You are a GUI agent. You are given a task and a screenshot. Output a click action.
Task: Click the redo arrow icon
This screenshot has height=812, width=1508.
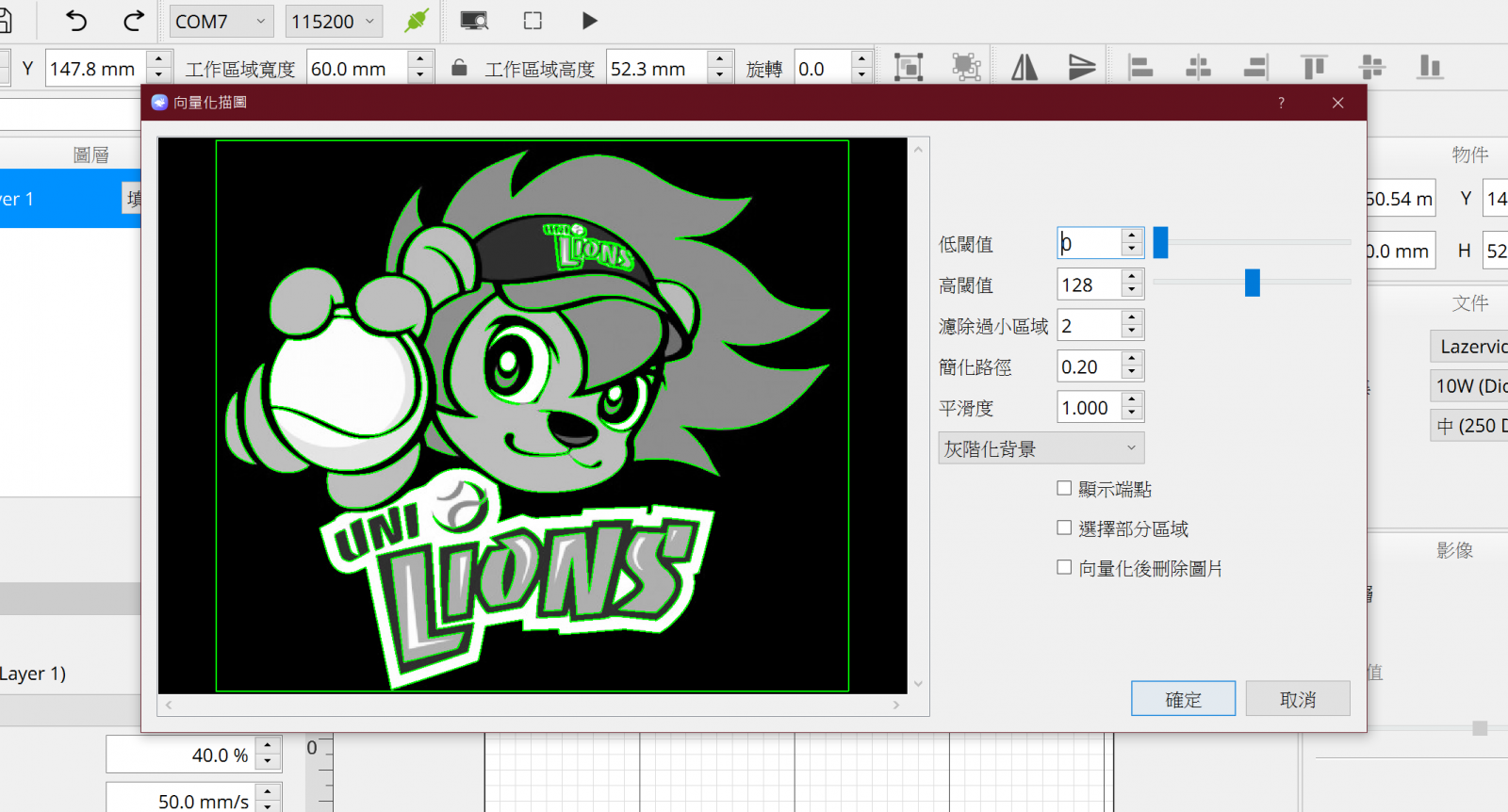[x=134, y=21]
